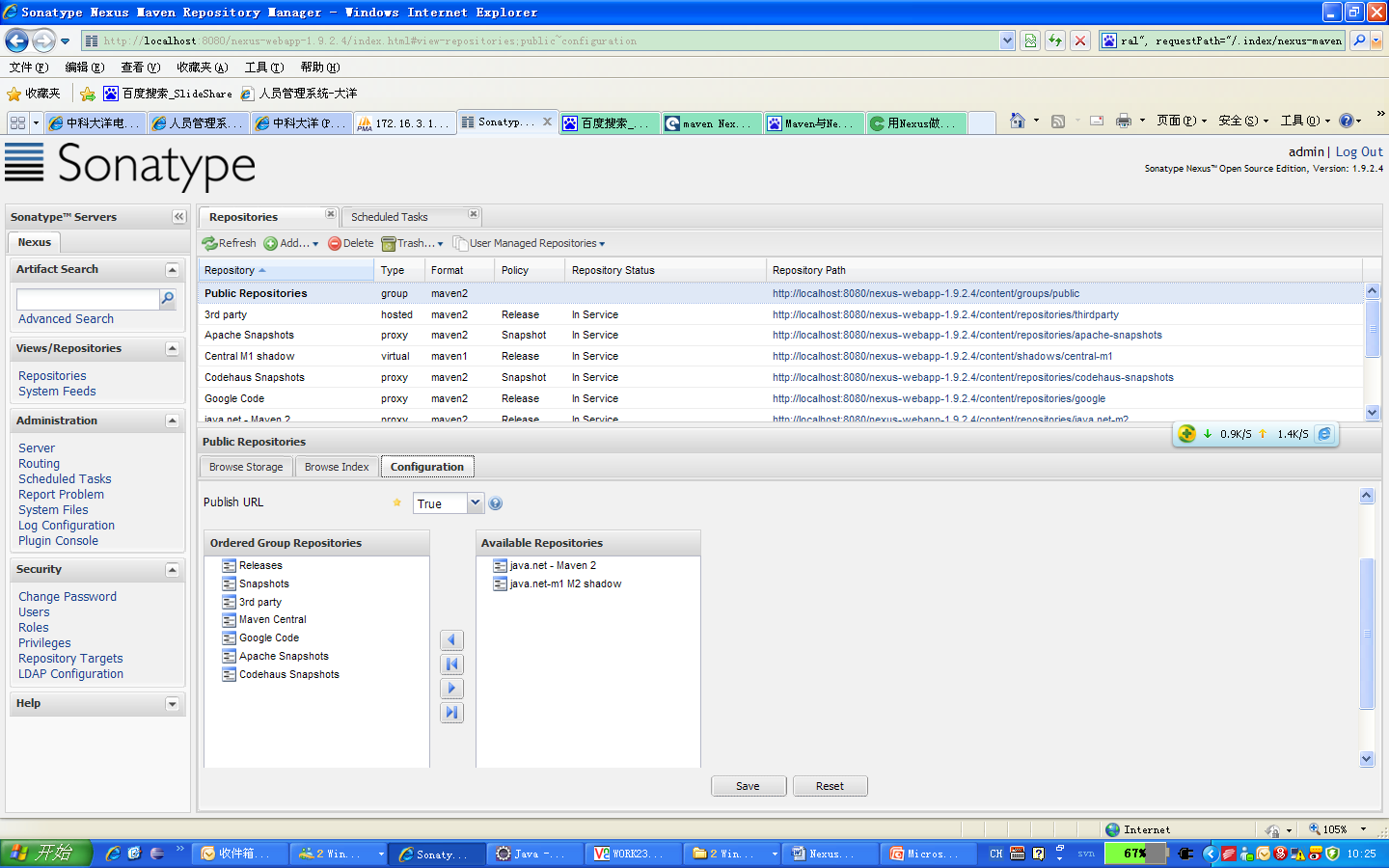This screenshot has width=1389, height=868.
Task: Click the Publish URL help icon
Action: pyautogui.click(x=495, y=503)
